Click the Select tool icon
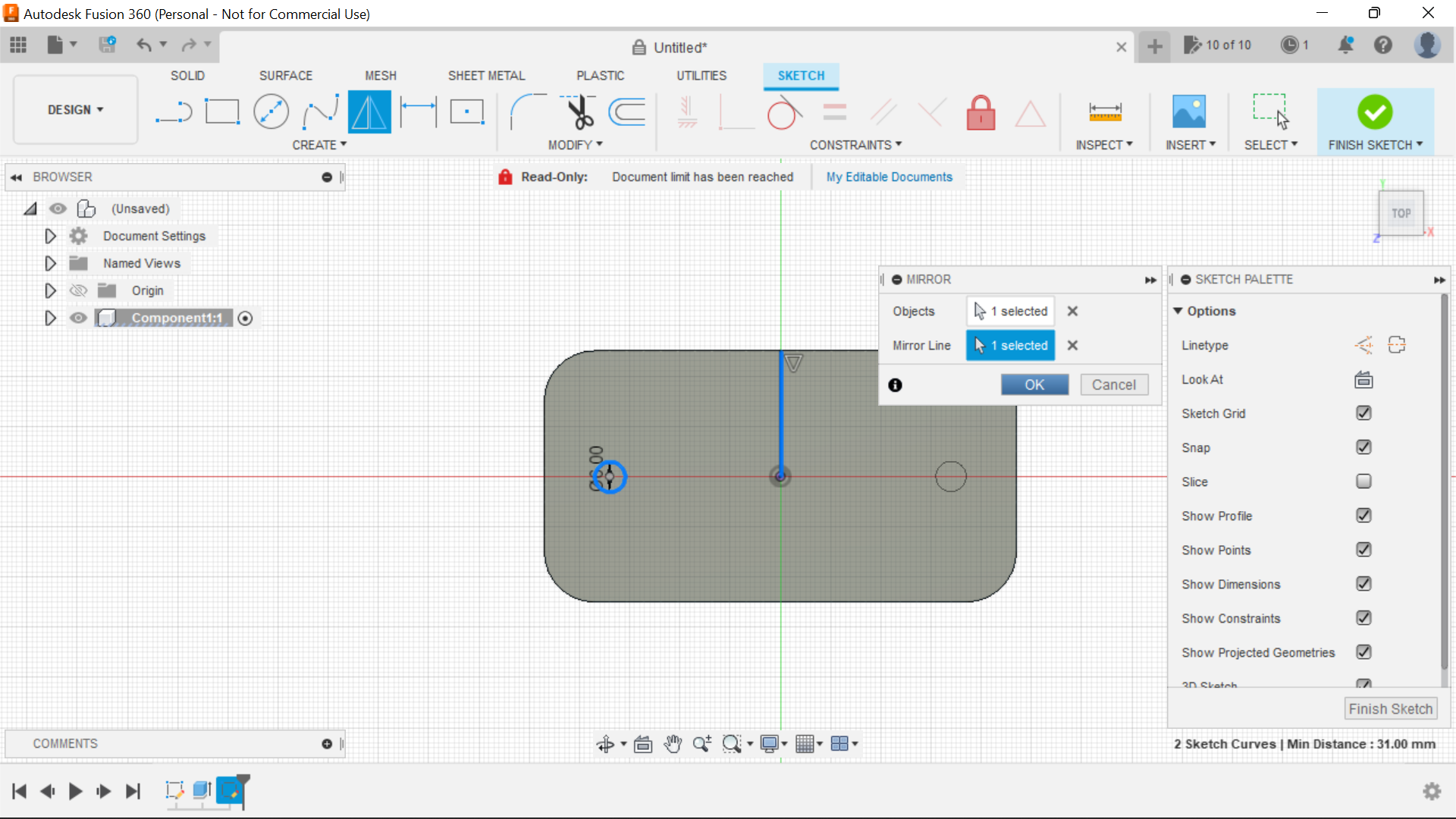The image size is (1456, 819). [x=1270, y=112]
